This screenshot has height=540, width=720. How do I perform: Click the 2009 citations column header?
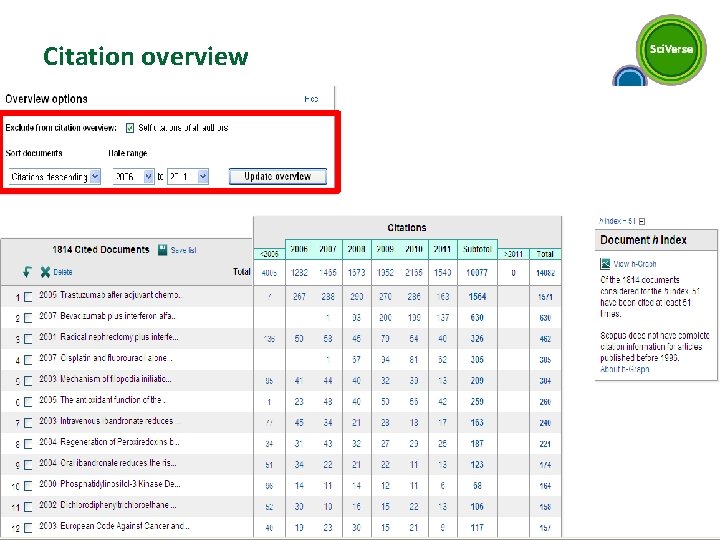pyautogui.click(x=385, y=249)
